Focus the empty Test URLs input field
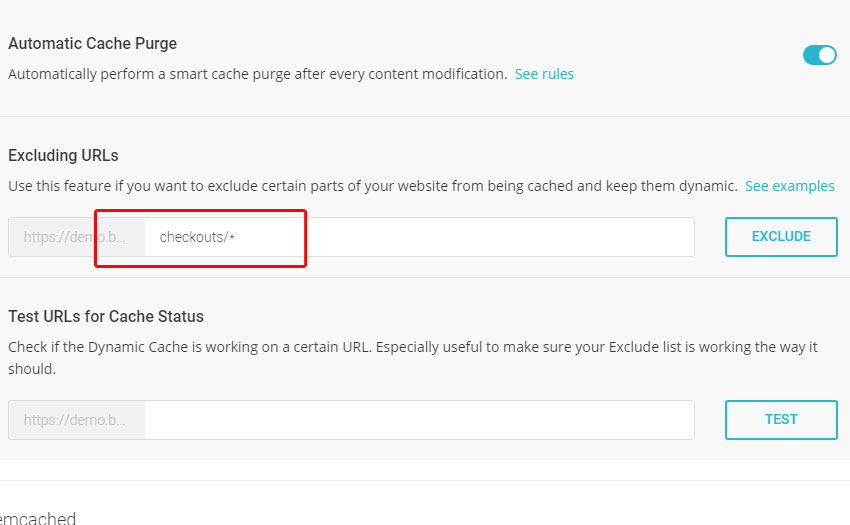This screenshot has height=525, width=850. (x=419, y=420)
